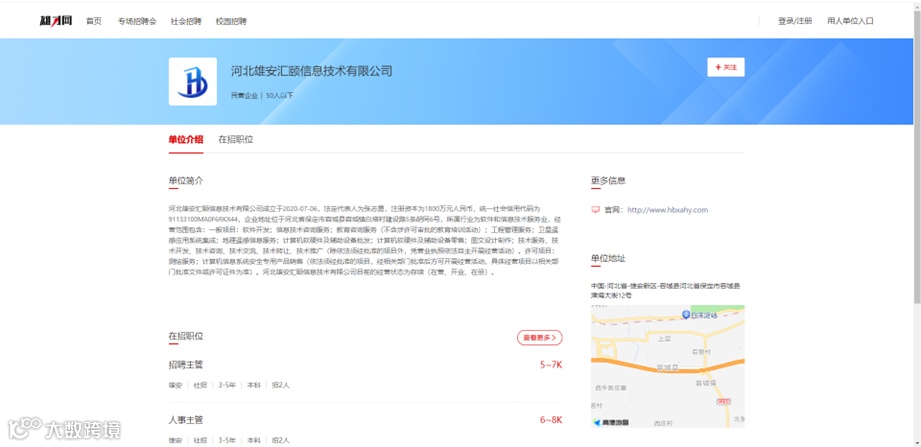Click the company name 河北雄安汇颐信息技术有限公司
Image resolution: width=921 pixels, height=447 pixels.
click(x=311, y=71)
